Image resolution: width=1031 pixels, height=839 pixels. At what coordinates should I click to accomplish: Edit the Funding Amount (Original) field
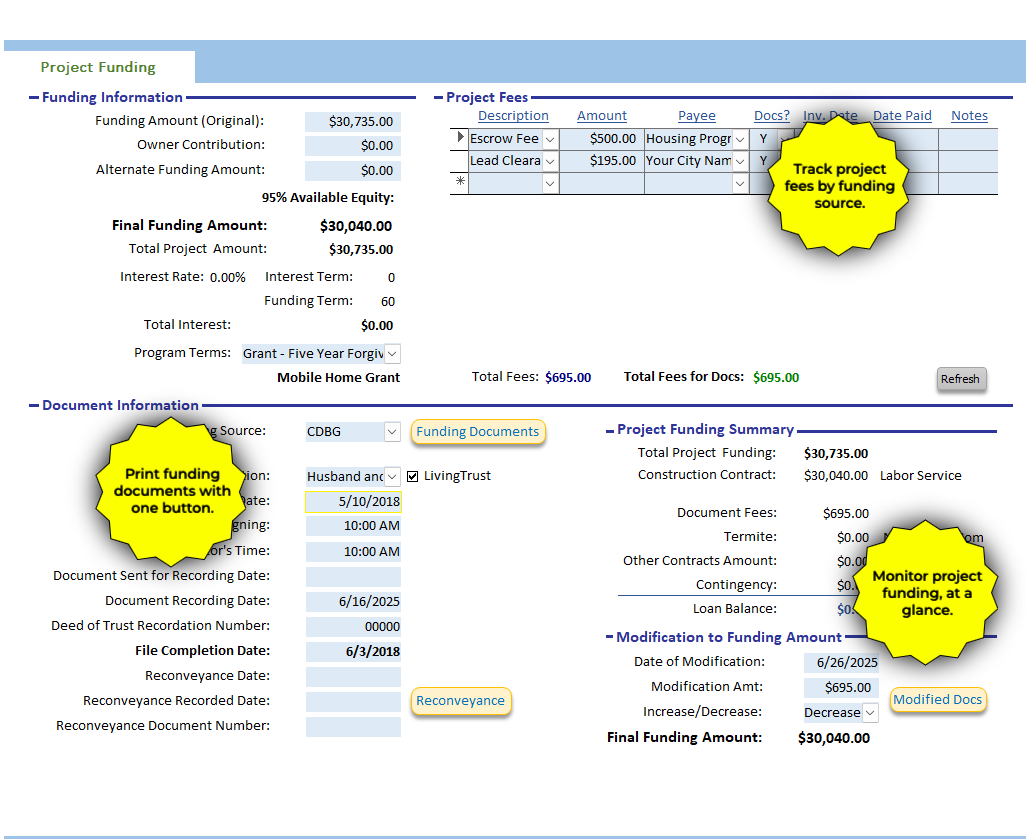(352, 122)
